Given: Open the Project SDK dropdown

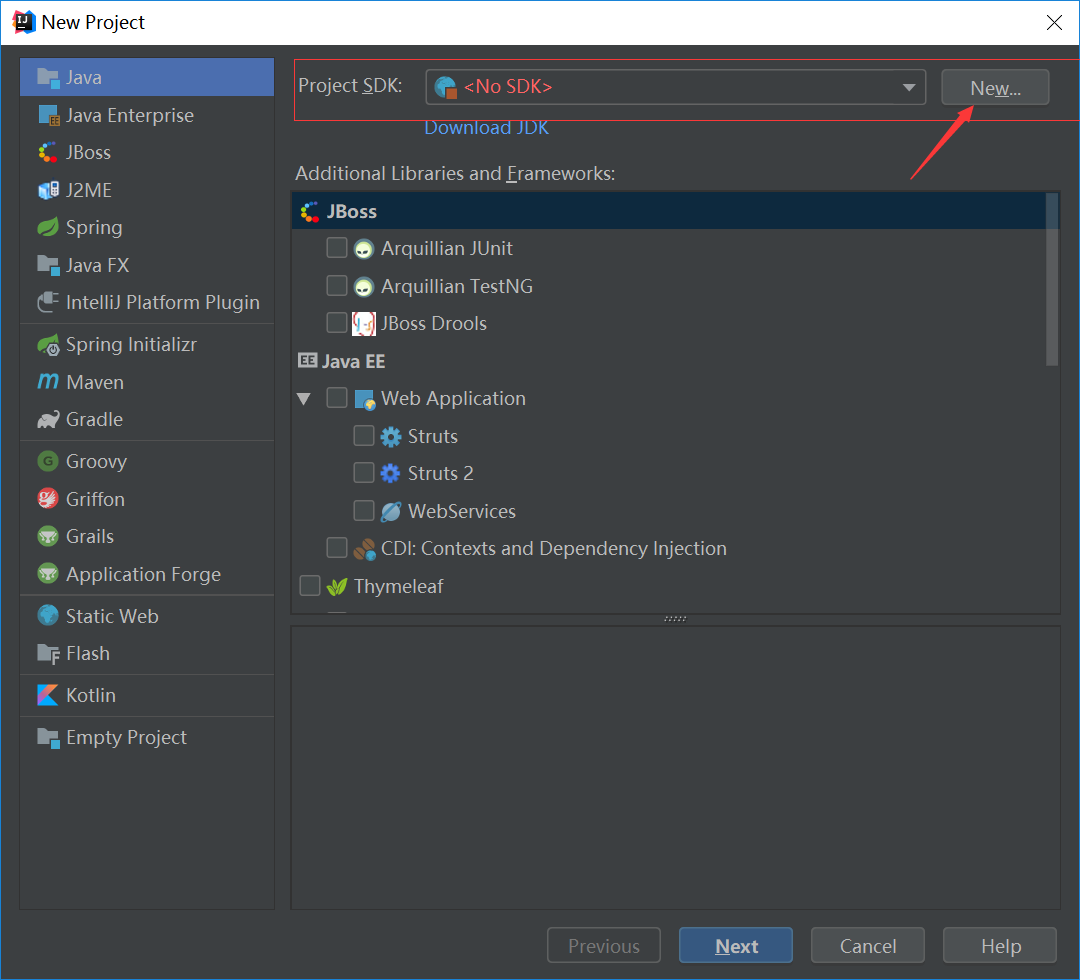Looking at the screenshot, I should (x=675, y=87).
